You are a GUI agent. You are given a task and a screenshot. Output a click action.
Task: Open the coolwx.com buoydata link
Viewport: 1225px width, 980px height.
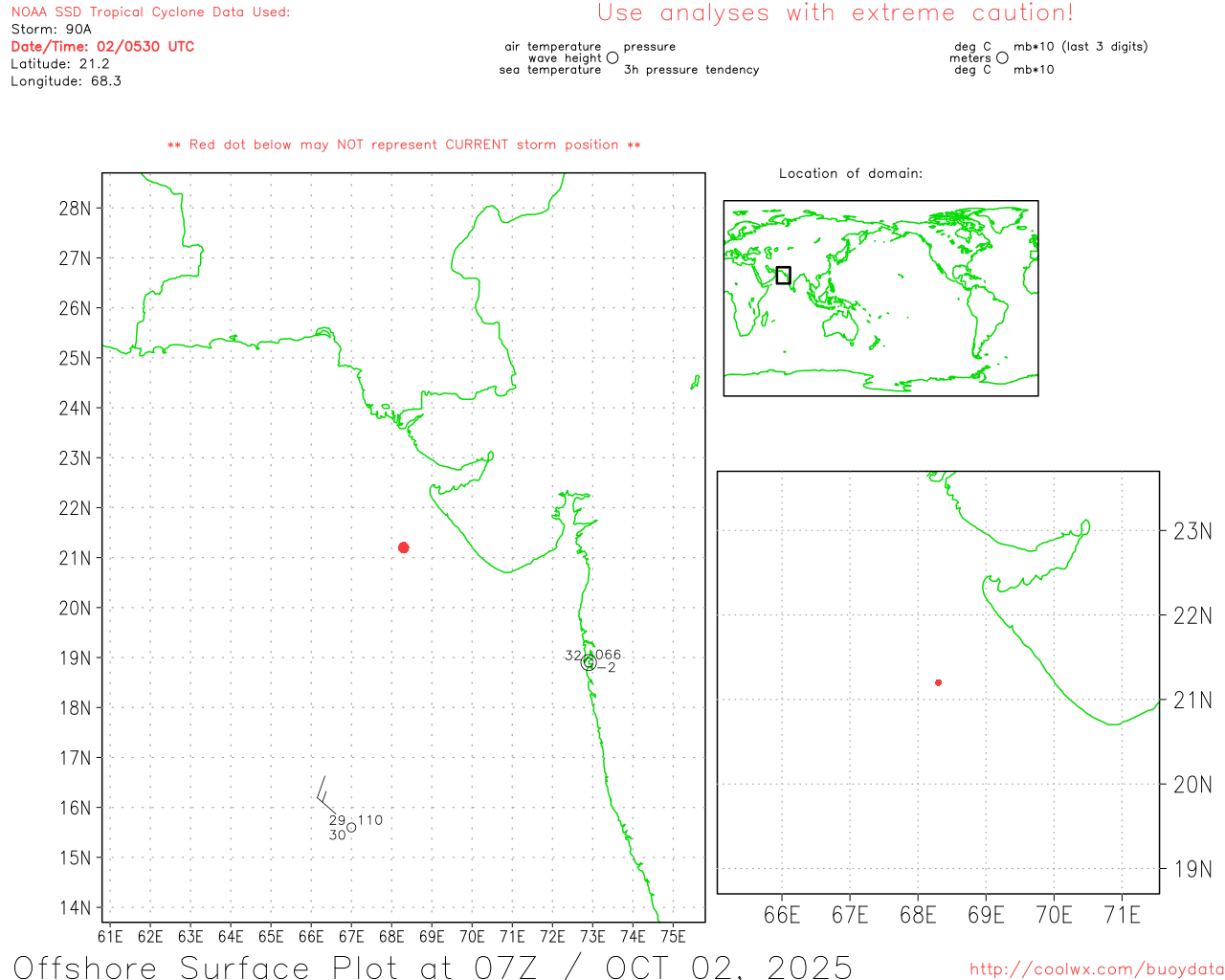(x=1097, y=969)
